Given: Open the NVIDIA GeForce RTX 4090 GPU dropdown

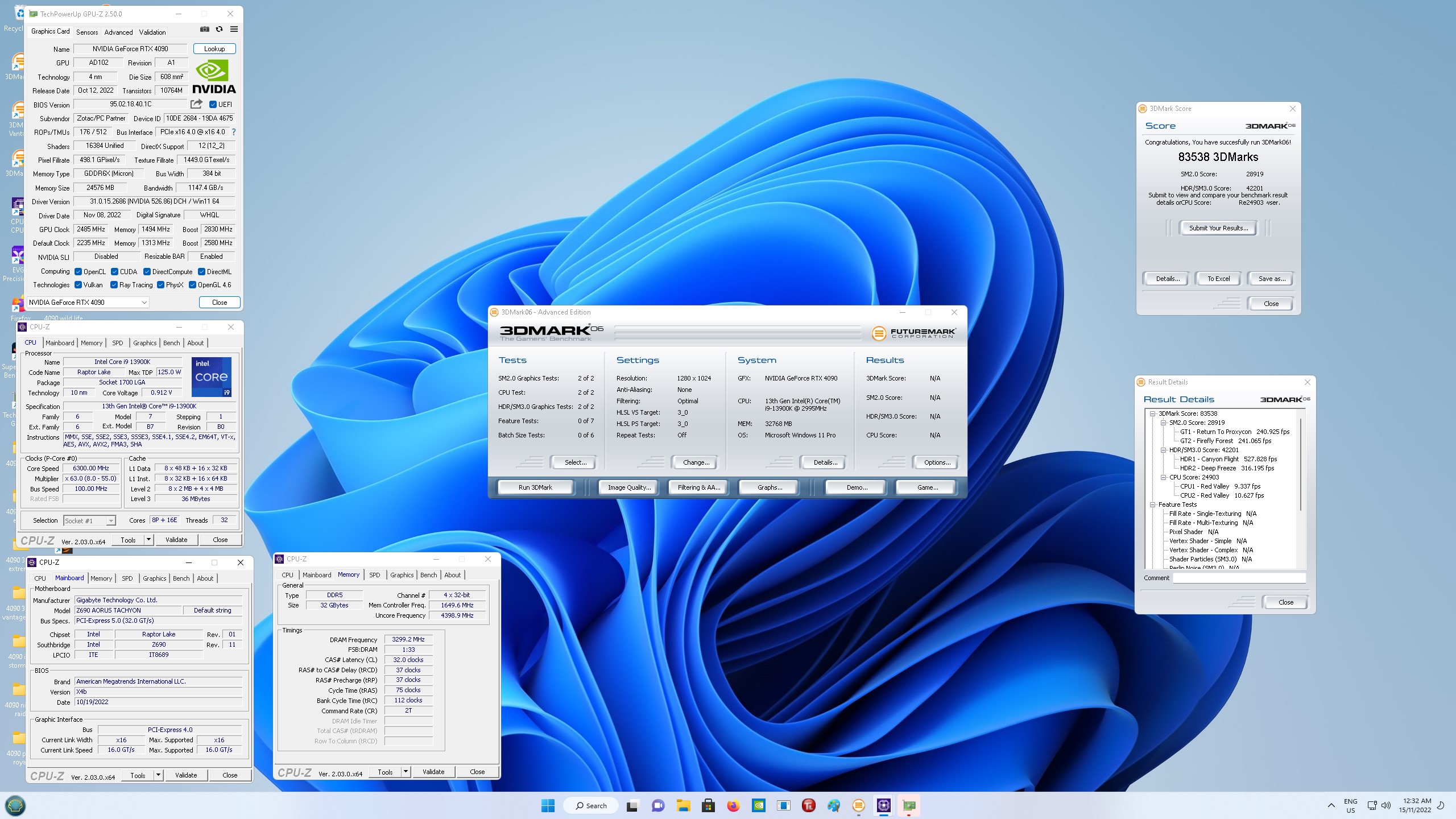Looking at the screenshot, I should [88, 303].
